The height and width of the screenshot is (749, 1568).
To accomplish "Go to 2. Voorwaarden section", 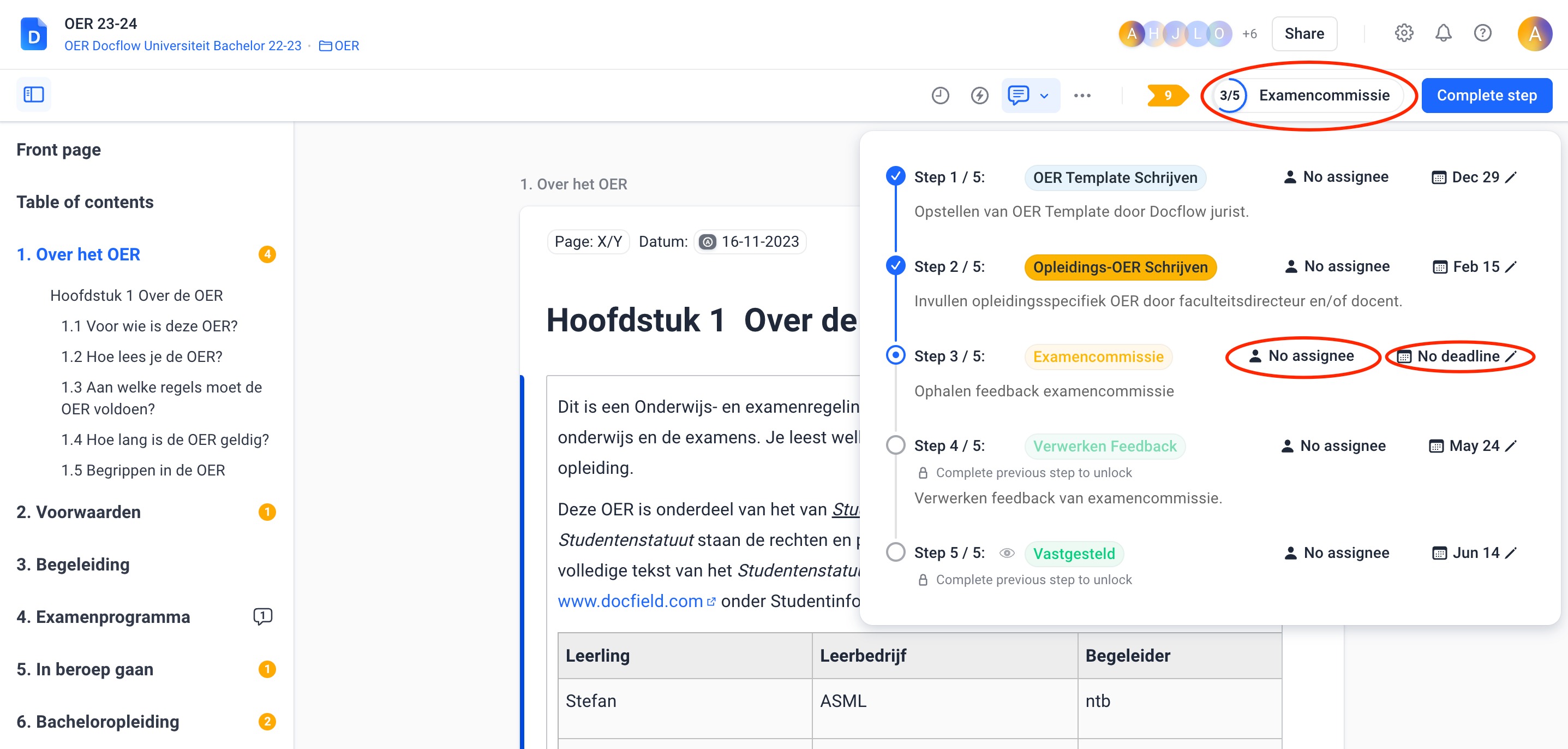I will [79, 512].
